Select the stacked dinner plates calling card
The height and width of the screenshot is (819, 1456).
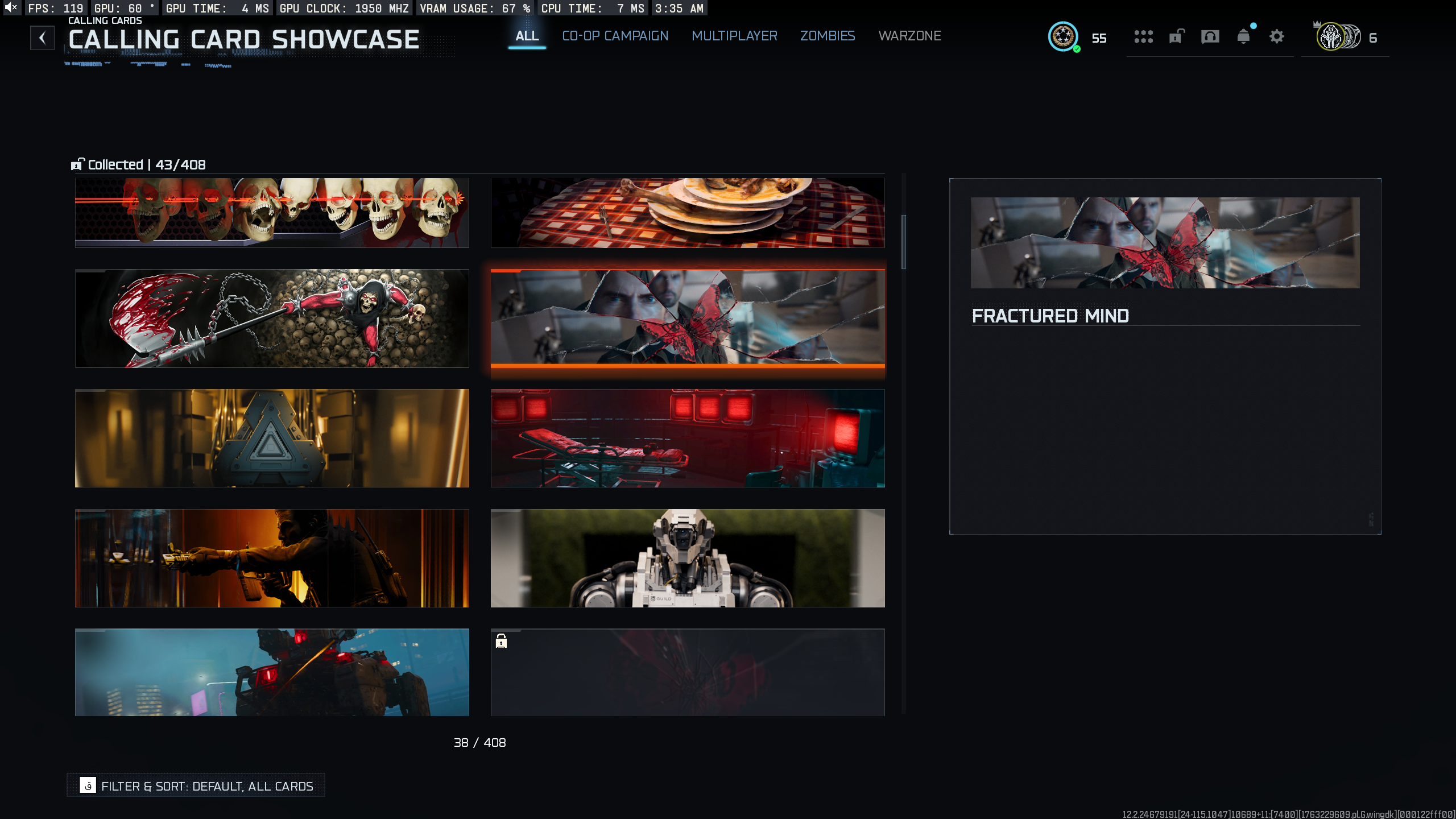[x=688, y=213]
